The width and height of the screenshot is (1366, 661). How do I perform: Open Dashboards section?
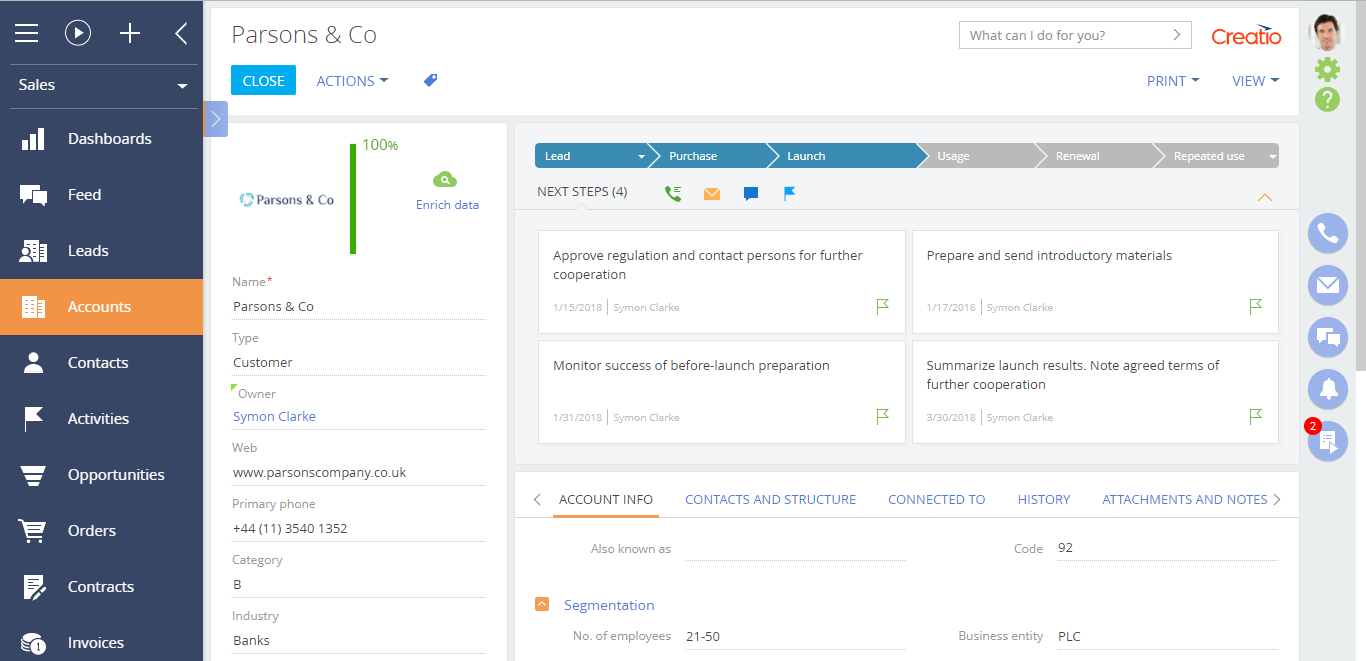pos(102,139)
